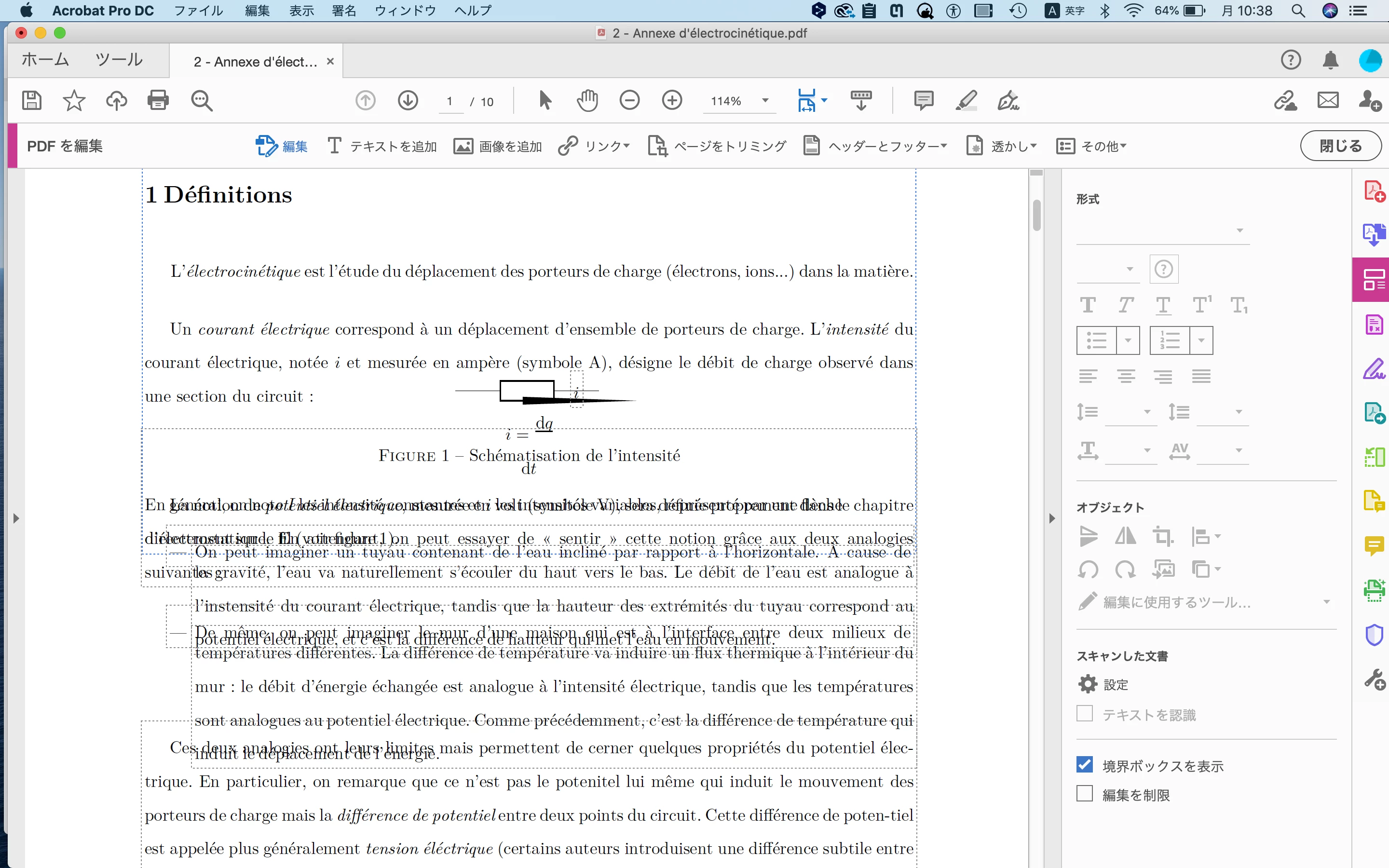Enable テキストを認識 checkbox

1084,714
